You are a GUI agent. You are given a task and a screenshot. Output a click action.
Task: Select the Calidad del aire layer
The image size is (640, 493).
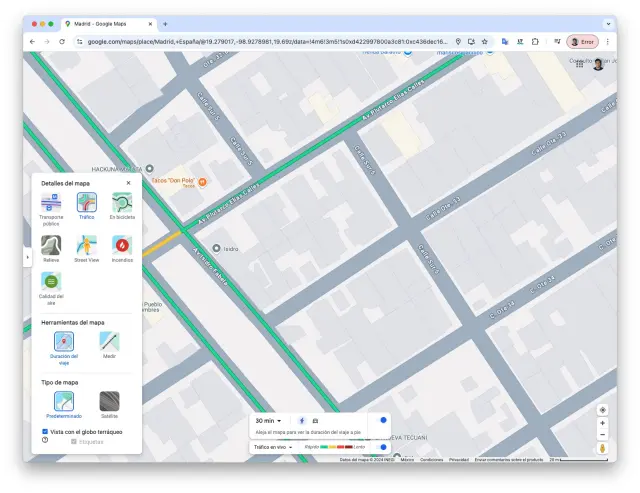tap(51, 281)
